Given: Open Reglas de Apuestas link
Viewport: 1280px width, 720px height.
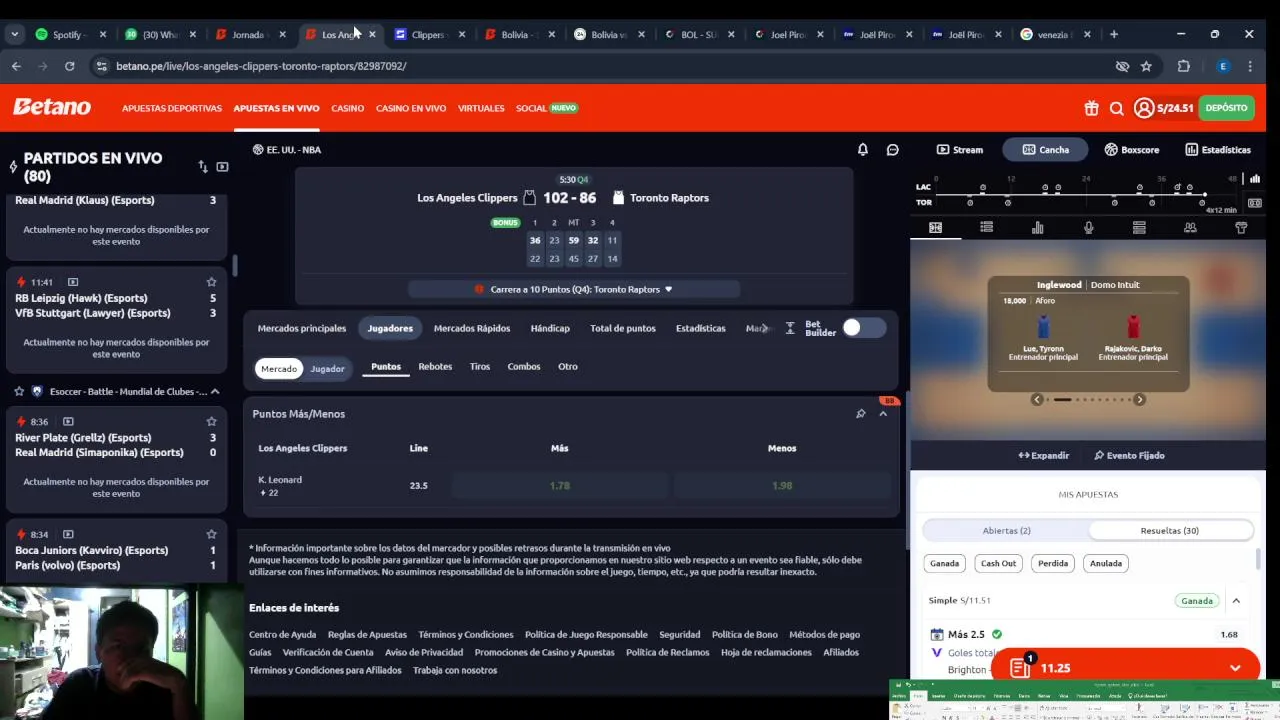Looking at the screenshot, I should coord(367,635).
